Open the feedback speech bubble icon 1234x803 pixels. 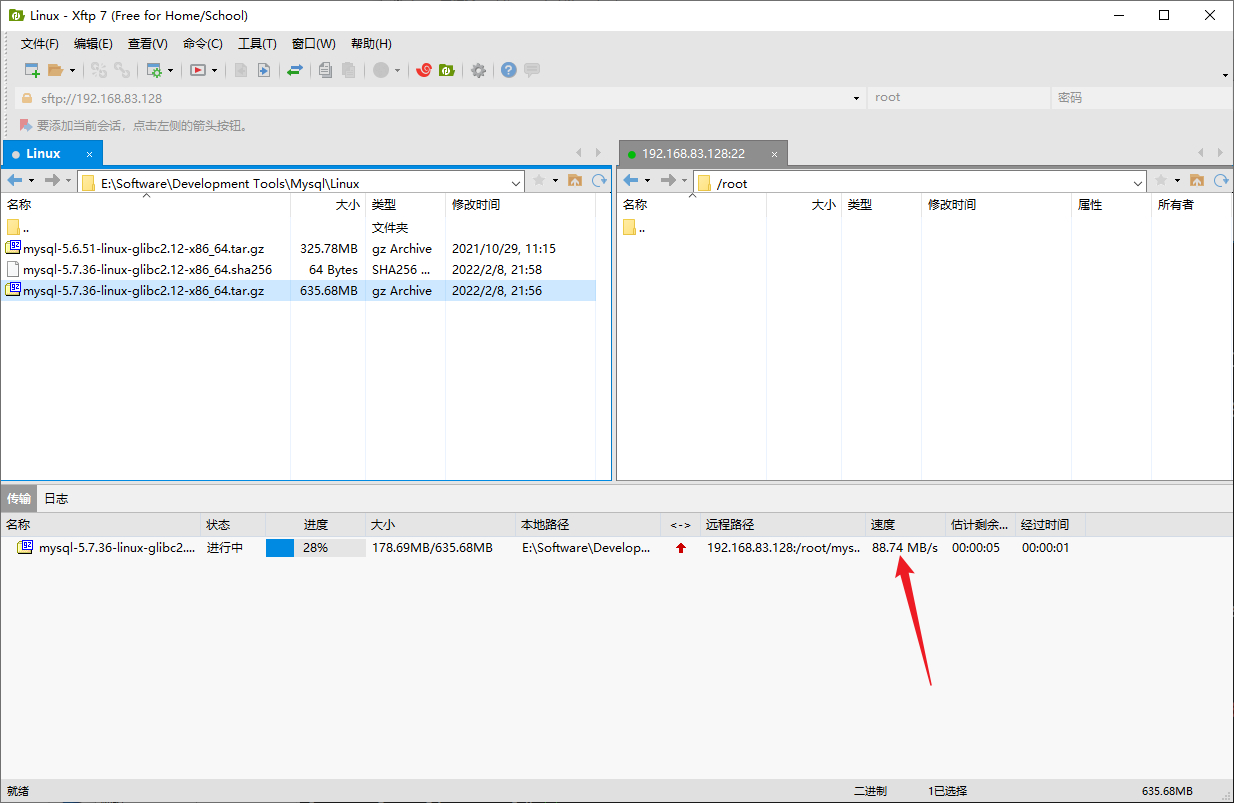coord(531,70)
